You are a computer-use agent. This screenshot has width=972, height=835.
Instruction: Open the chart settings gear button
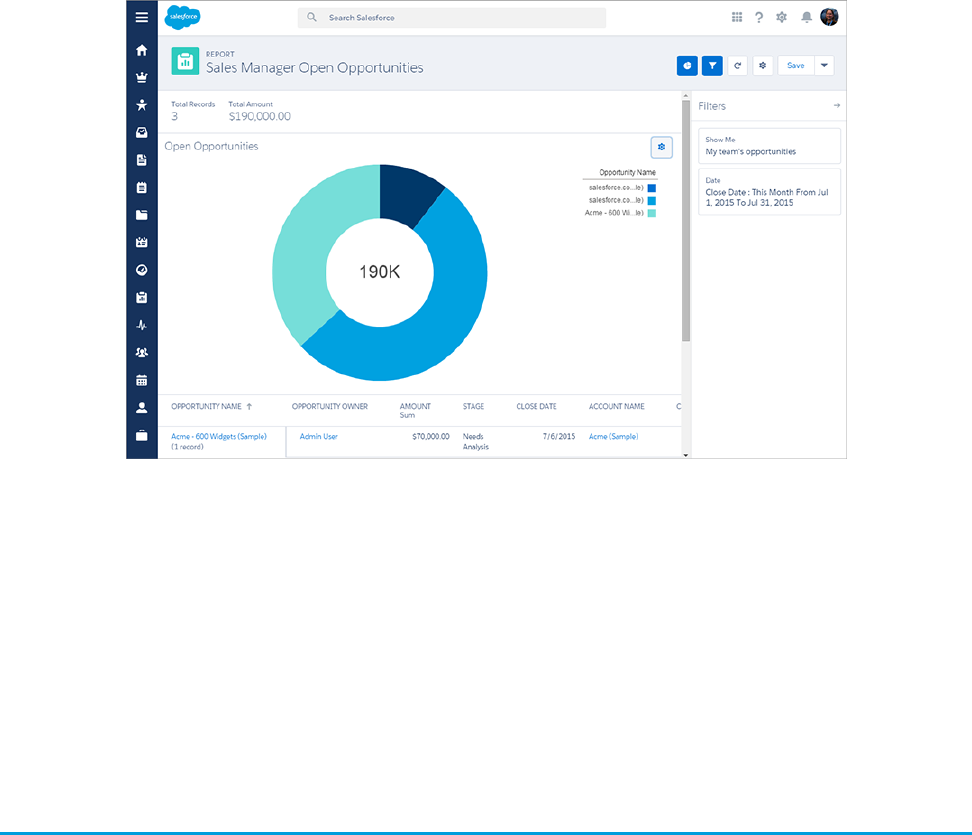pyautogui.click(x=661, y=147)
